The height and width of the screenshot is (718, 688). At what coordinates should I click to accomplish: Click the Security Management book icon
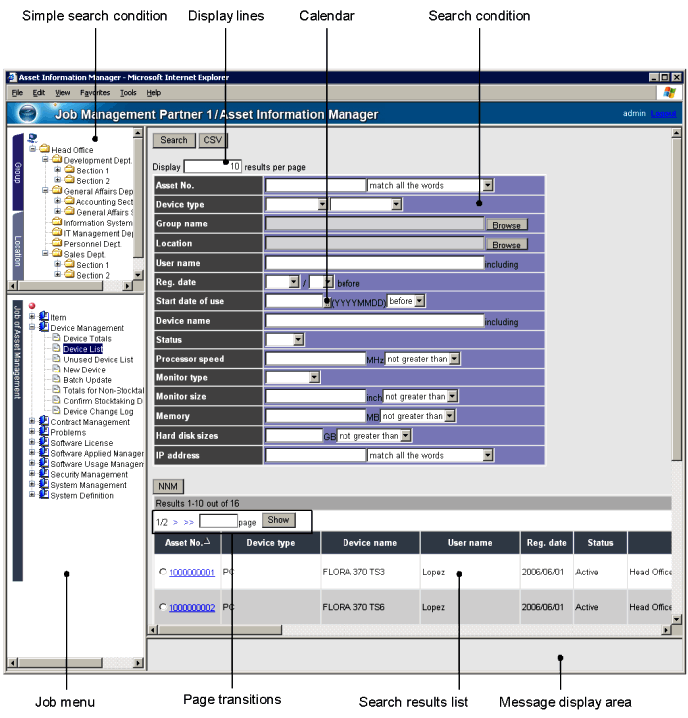tap(44, 473)
